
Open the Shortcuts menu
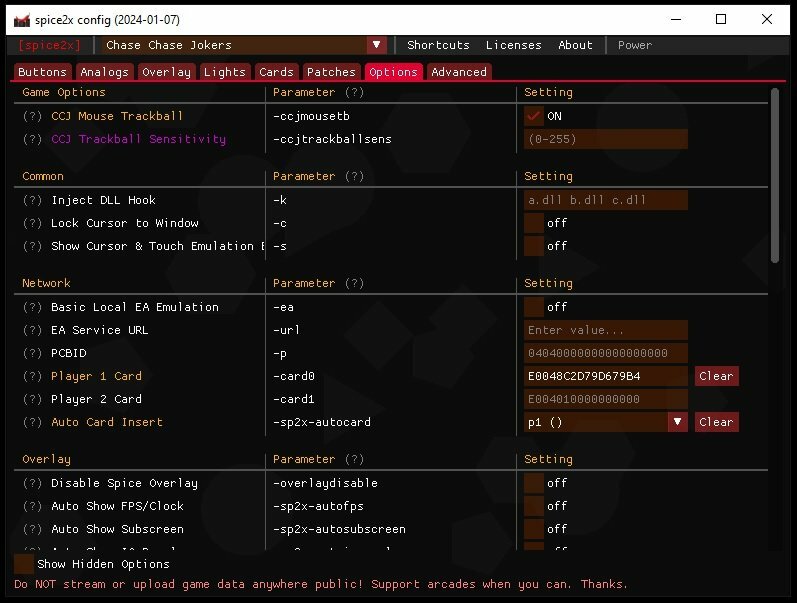click(438, 45)
